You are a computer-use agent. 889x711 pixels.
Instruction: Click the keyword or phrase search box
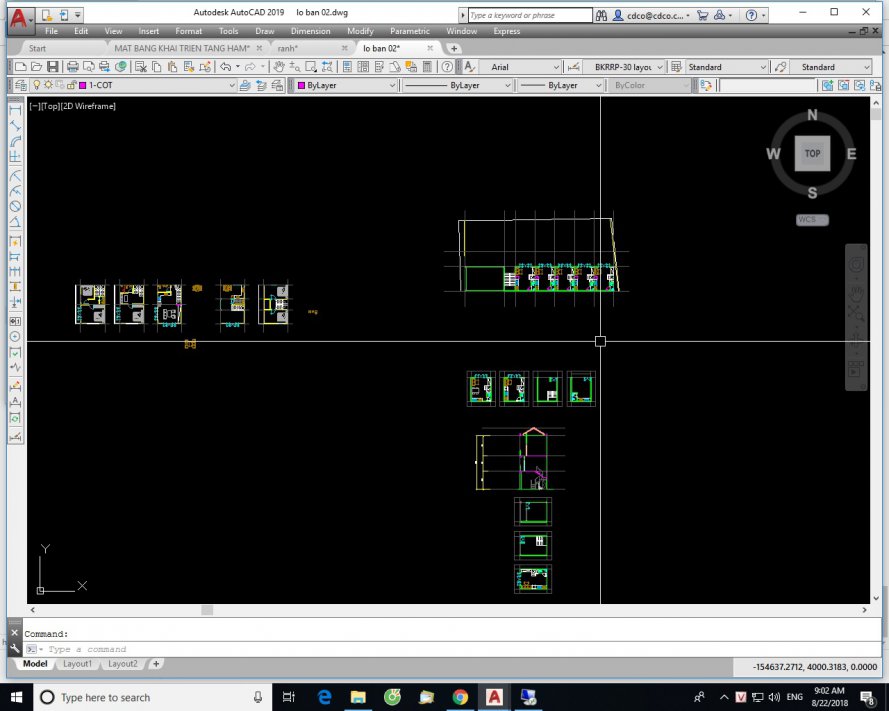coord(530,15)
